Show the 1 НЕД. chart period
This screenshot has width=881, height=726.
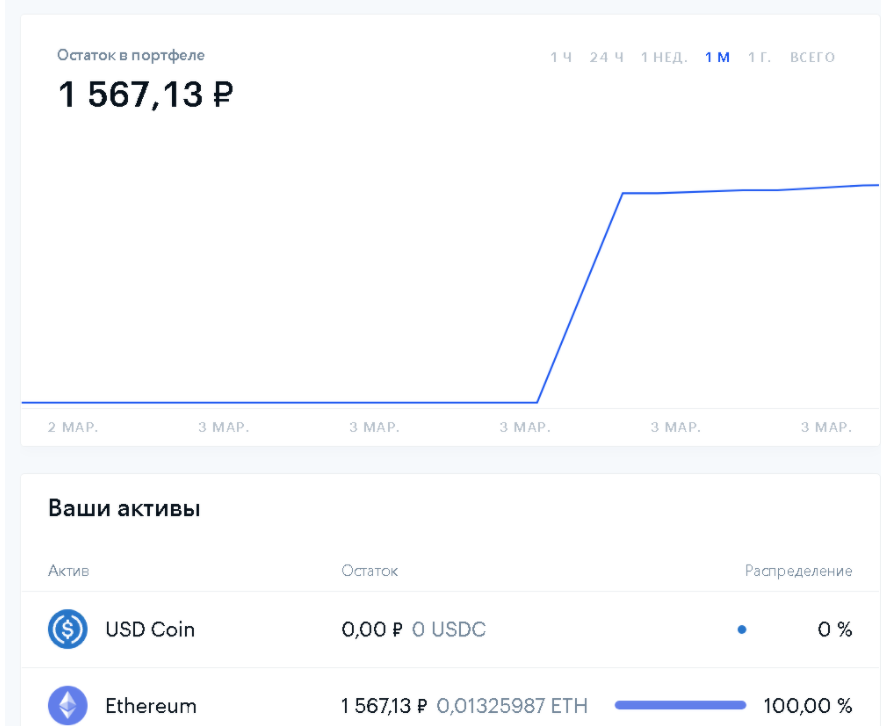point(664,57)
